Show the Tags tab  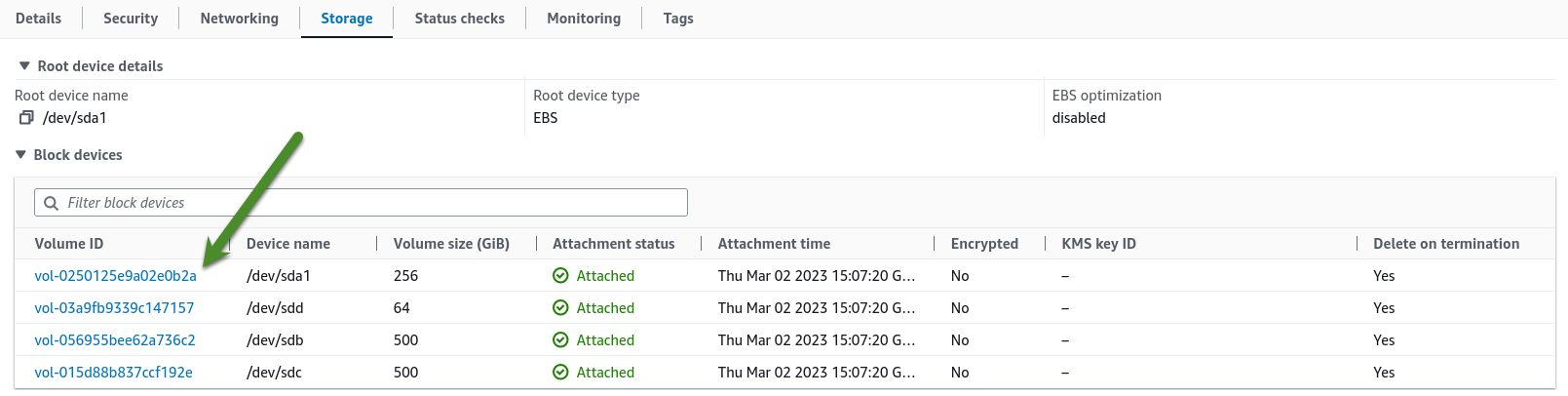pyautogui.click(x=678, y=19)
